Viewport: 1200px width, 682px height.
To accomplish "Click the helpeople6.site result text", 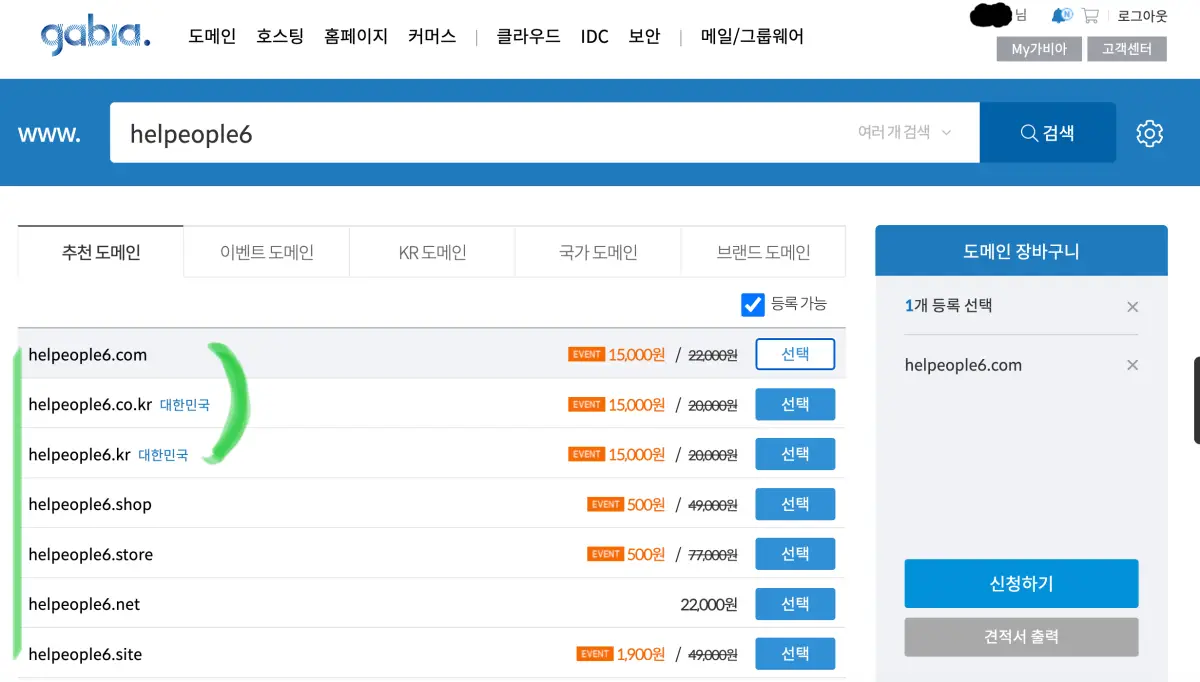I will pyautogui.click(x=85, y=655).
